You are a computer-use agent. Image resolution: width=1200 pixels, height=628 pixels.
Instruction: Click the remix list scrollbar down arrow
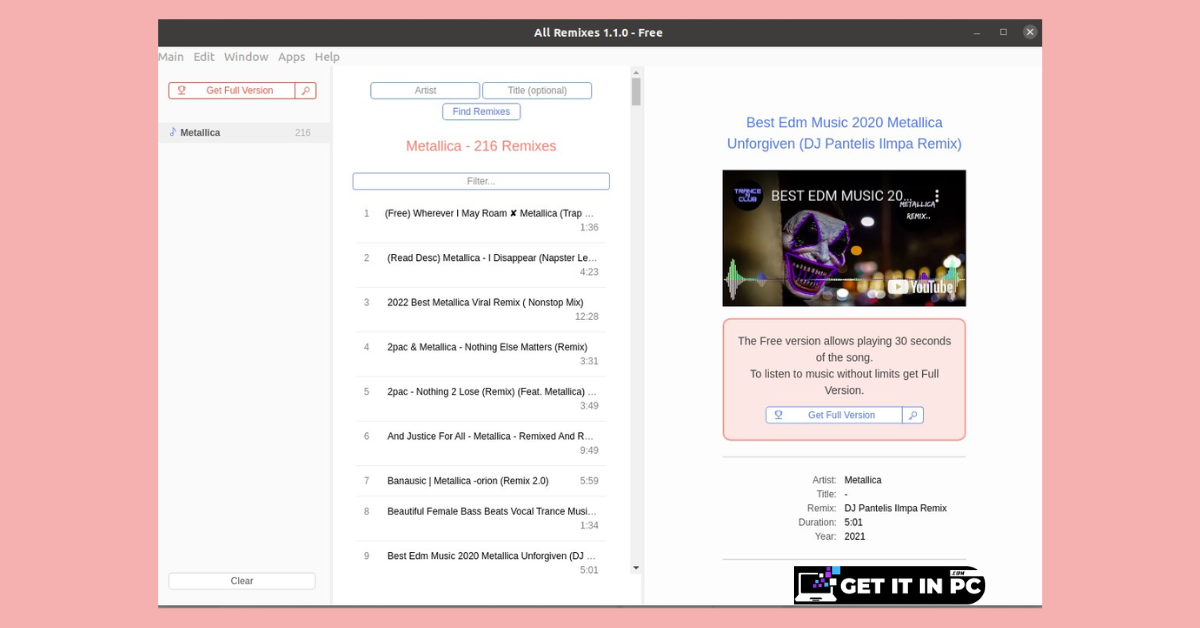(x=636, y=568)
